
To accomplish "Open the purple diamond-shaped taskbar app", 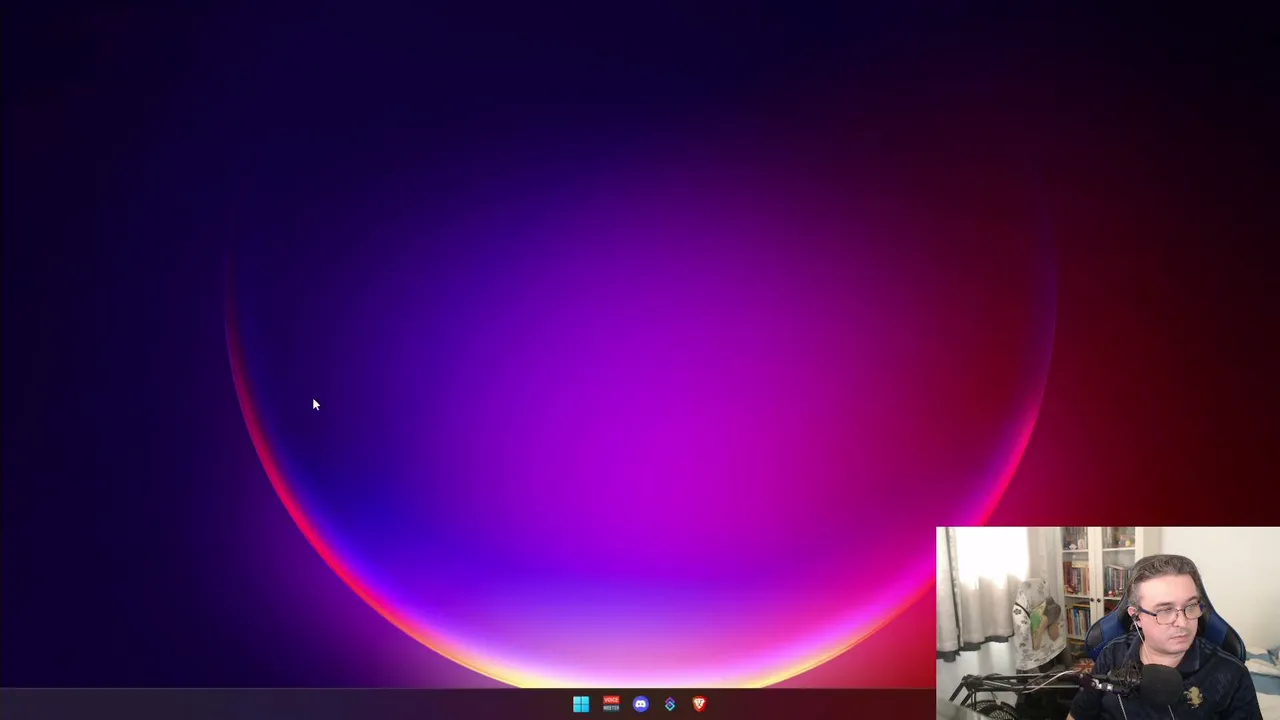I will pyautogui.click(x=670, y=704).
